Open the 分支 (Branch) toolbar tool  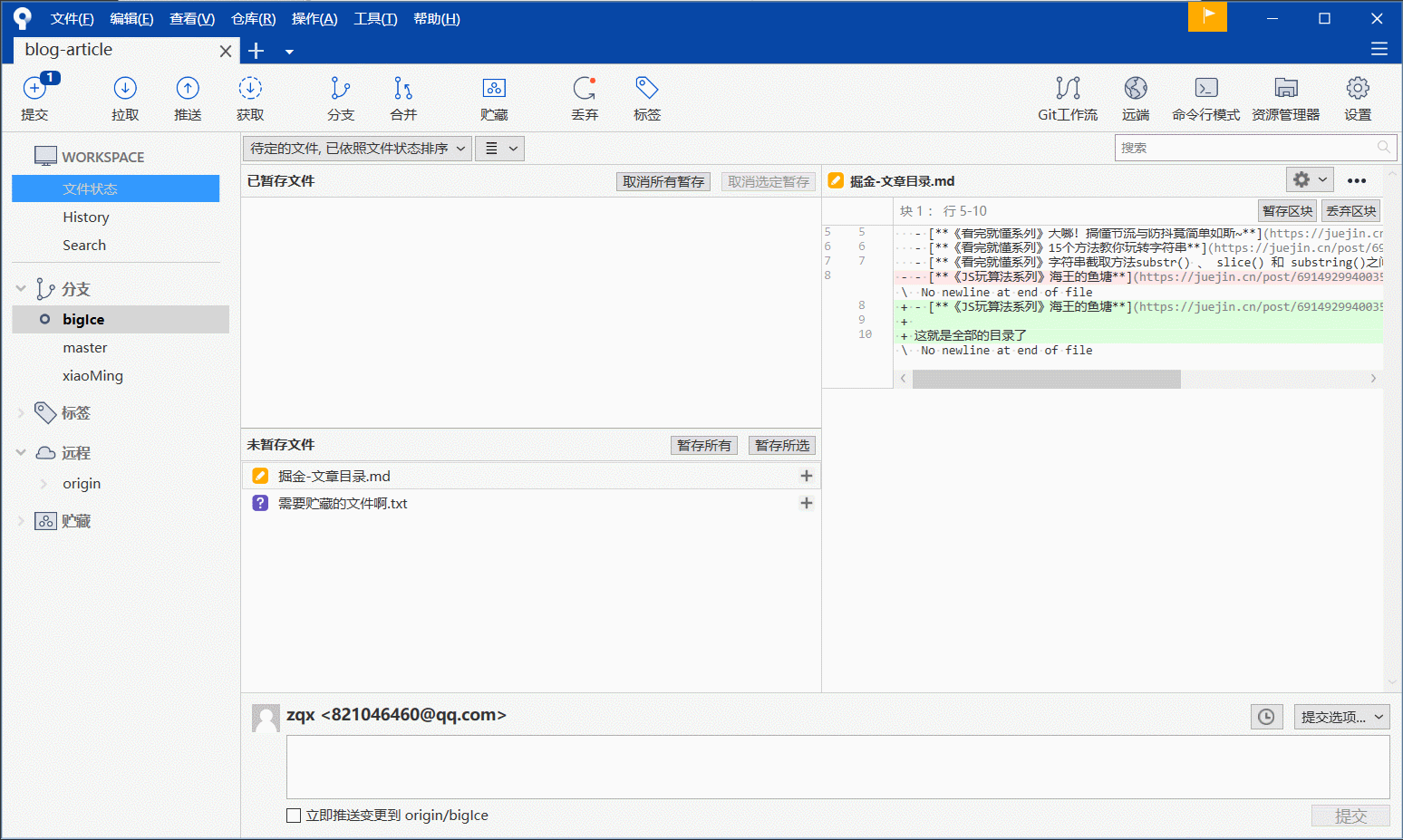341,97
